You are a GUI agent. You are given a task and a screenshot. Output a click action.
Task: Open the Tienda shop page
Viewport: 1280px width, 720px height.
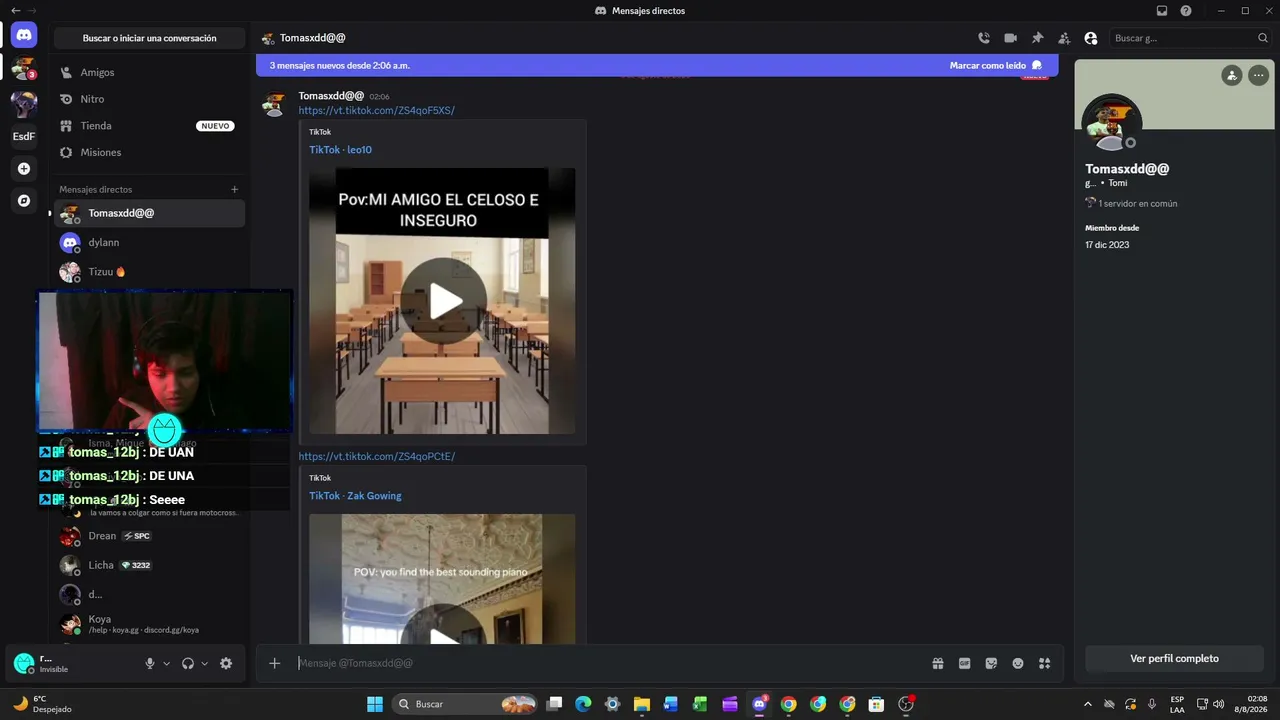(150, 126)
